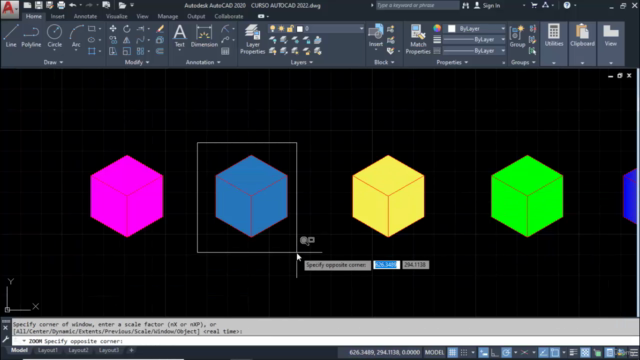Insert Text with the Text tool

pos(180,36)
